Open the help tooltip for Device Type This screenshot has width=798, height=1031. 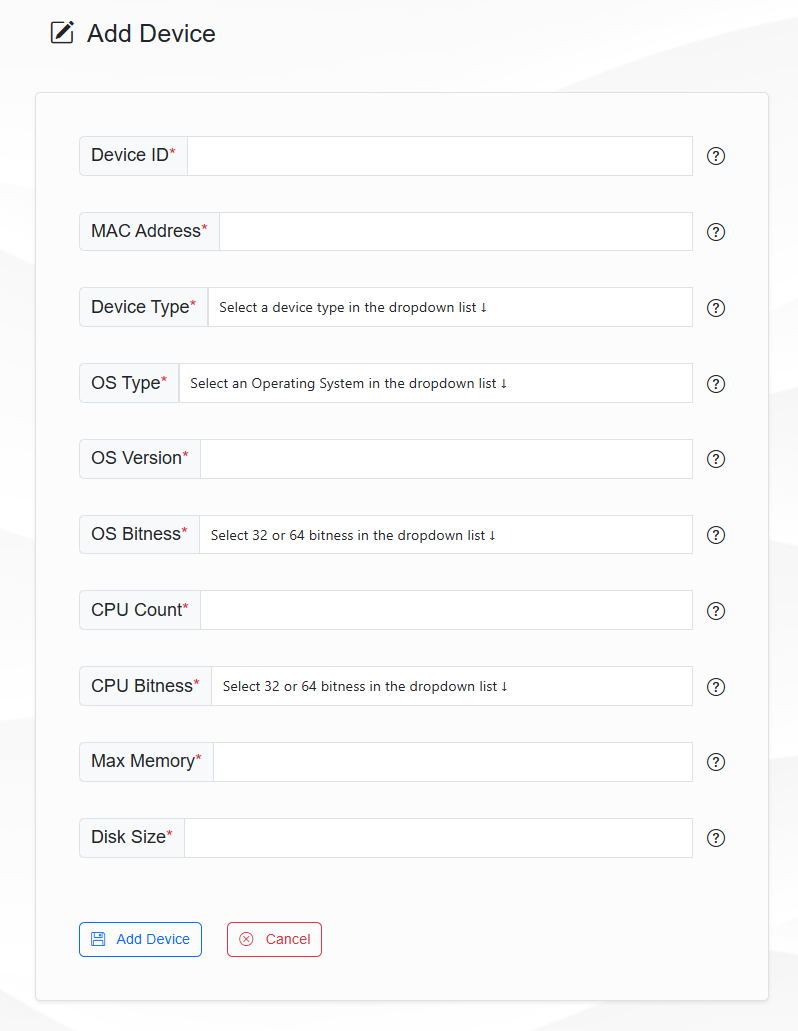[716, 308]
